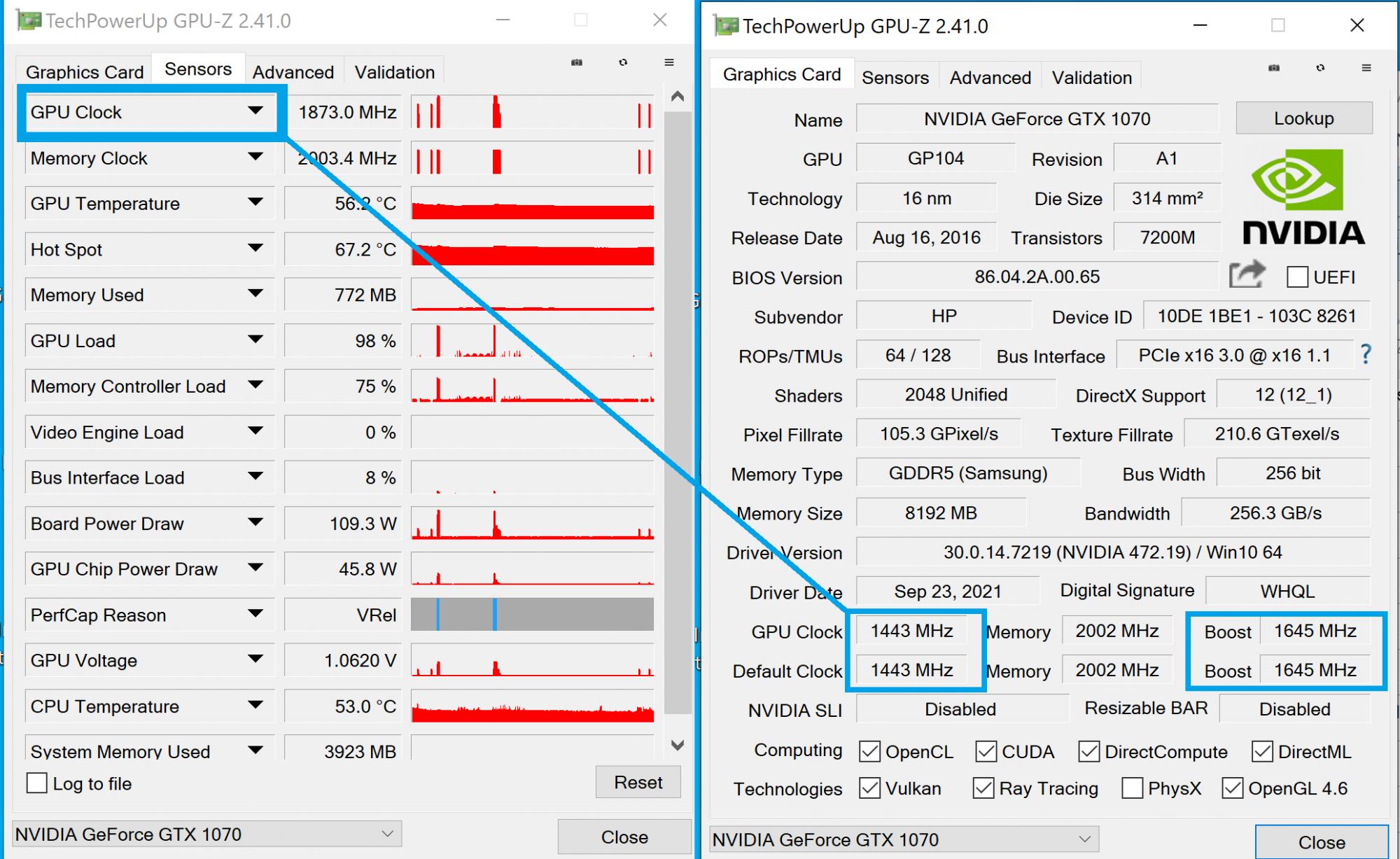The width and height of the screenshot is (1400, 859).
Task: Toggle the OpenGL 4.6 checkbox
Action: pos(1232,788)
